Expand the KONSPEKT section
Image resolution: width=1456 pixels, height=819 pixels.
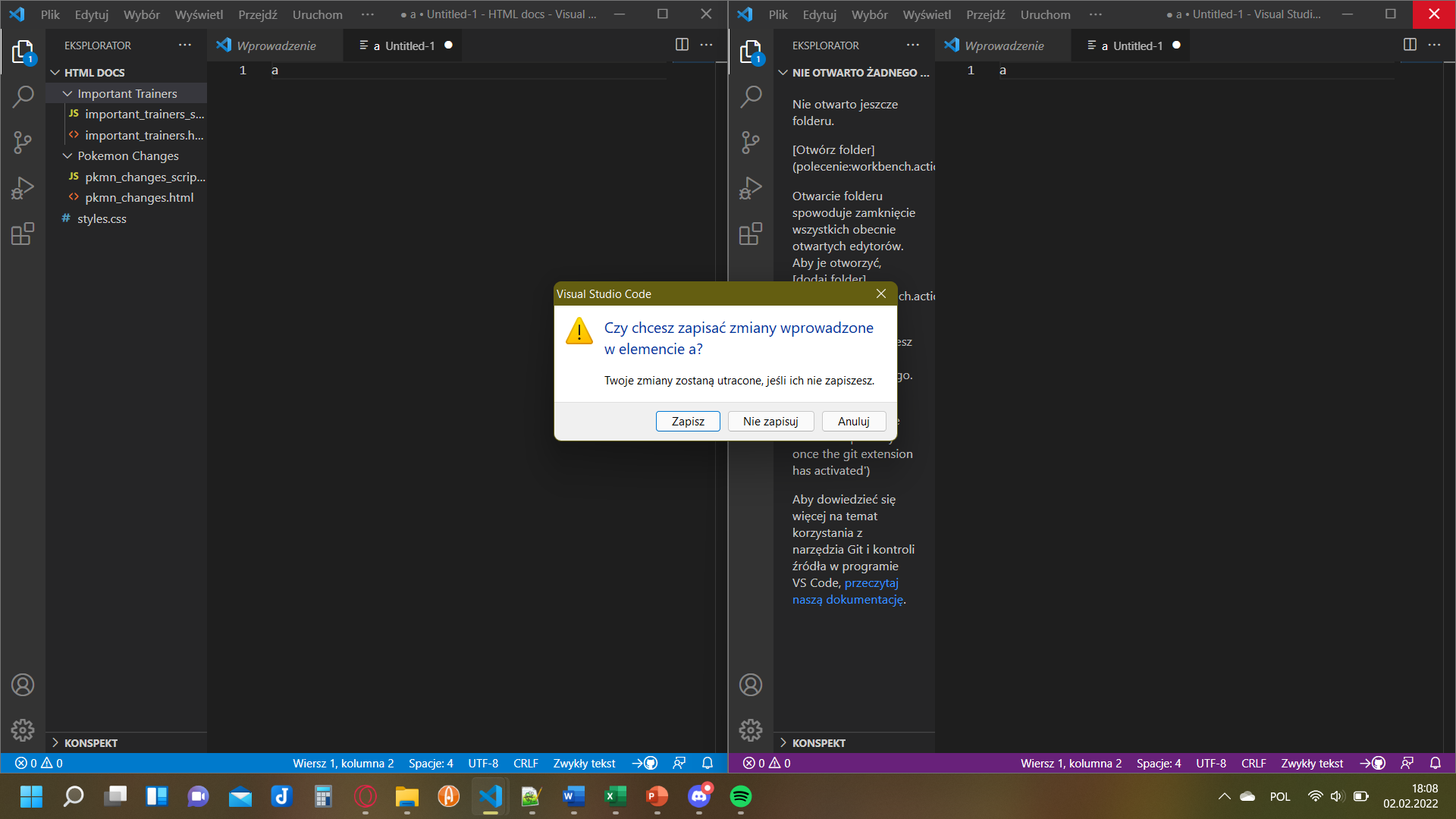click(91, 742)
